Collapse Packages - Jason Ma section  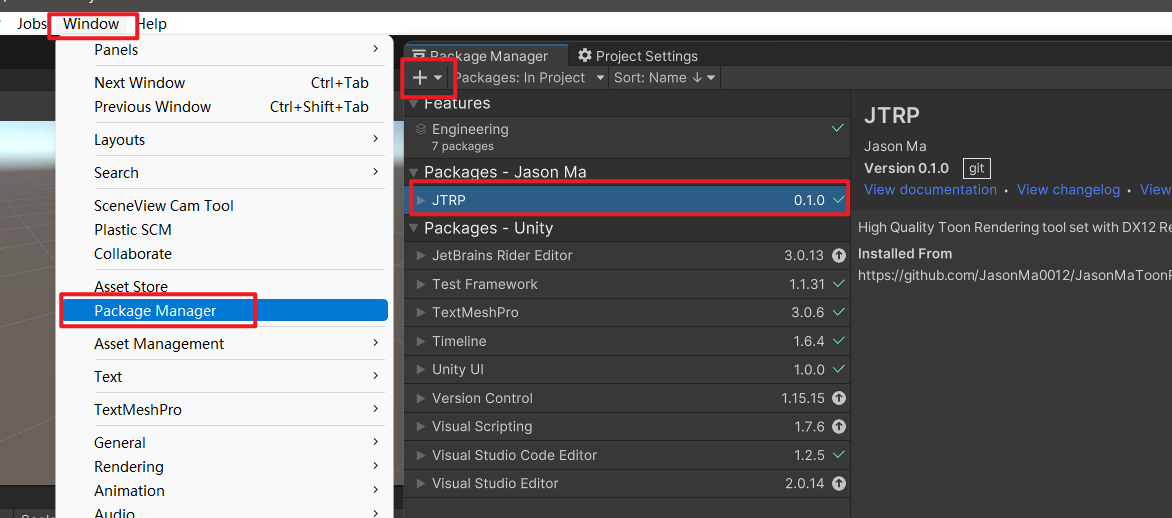click(x=414, y=172)
